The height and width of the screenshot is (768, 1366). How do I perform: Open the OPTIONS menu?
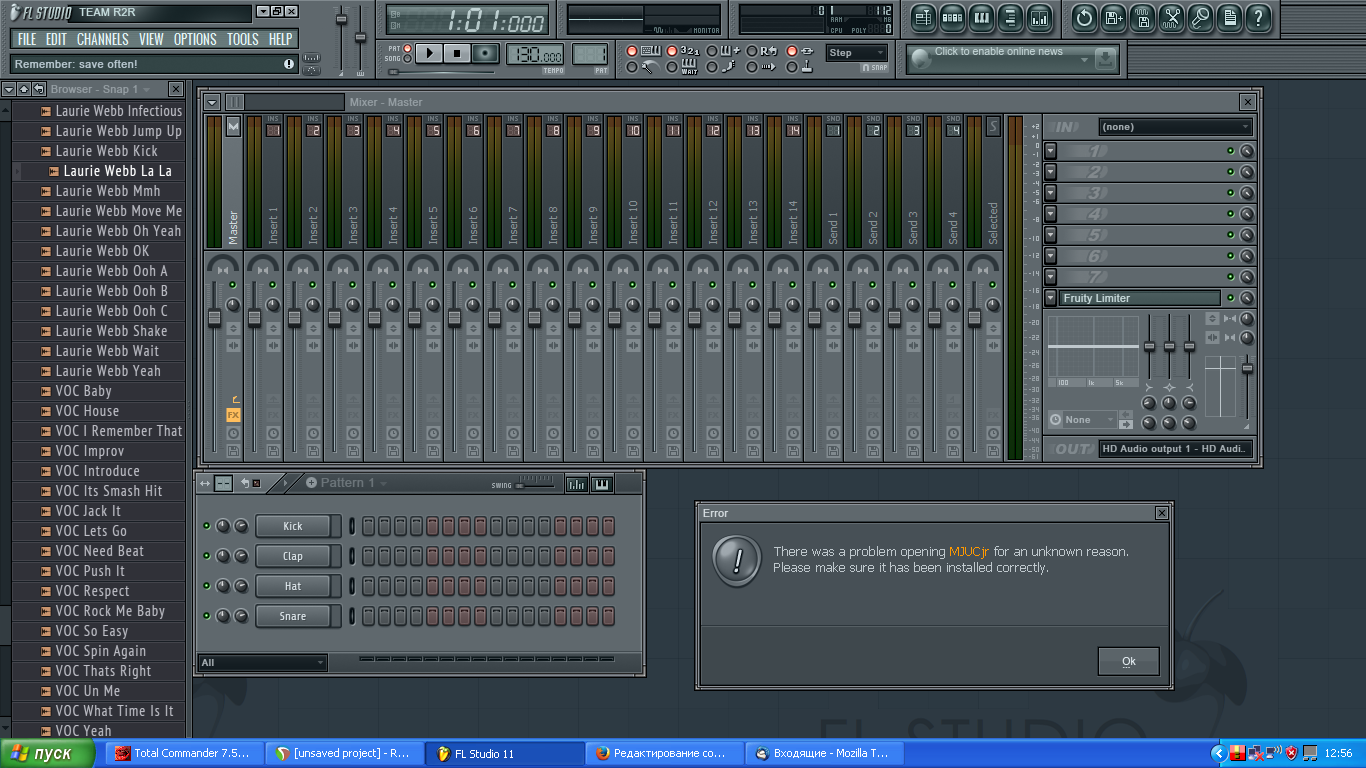[x=195, y=39]
